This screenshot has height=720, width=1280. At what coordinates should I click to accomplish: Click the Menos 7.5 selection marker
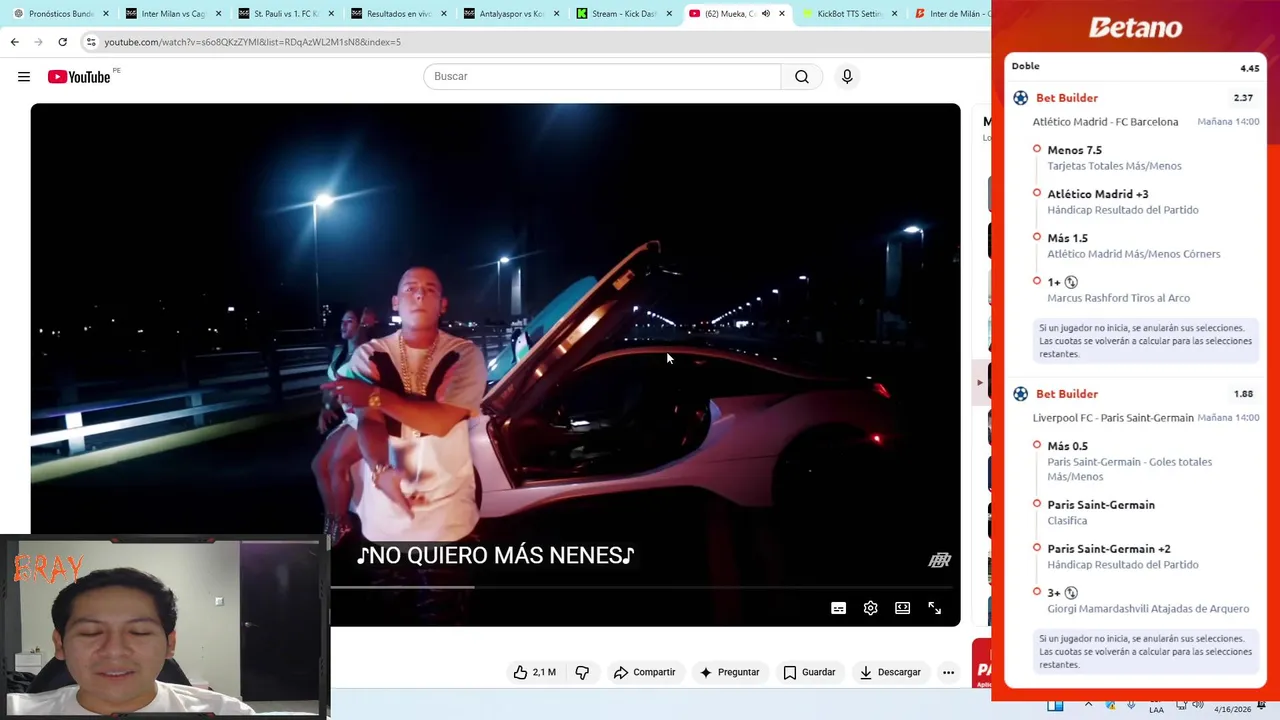tap(1037, 149)
